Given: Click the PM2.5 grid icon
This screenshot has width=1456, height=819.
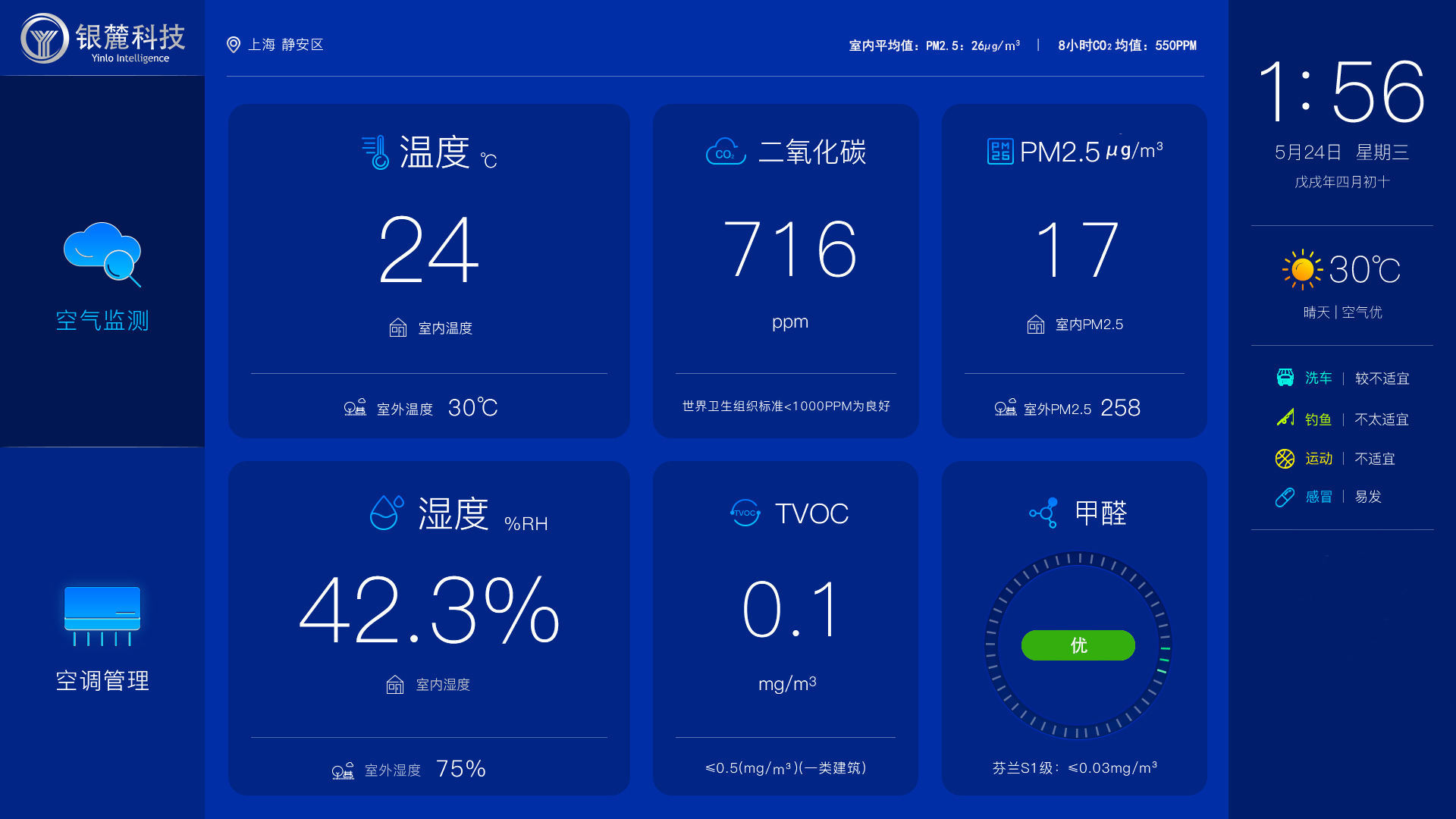Looking at the screenshot, I should coord(1000,152).
